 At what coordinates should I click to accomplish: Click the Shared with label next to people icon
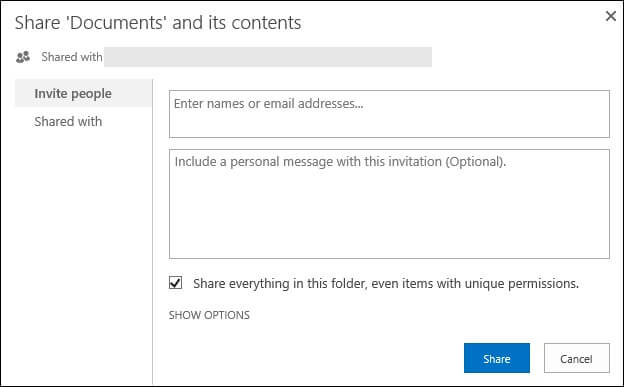[x=72, y=57]
